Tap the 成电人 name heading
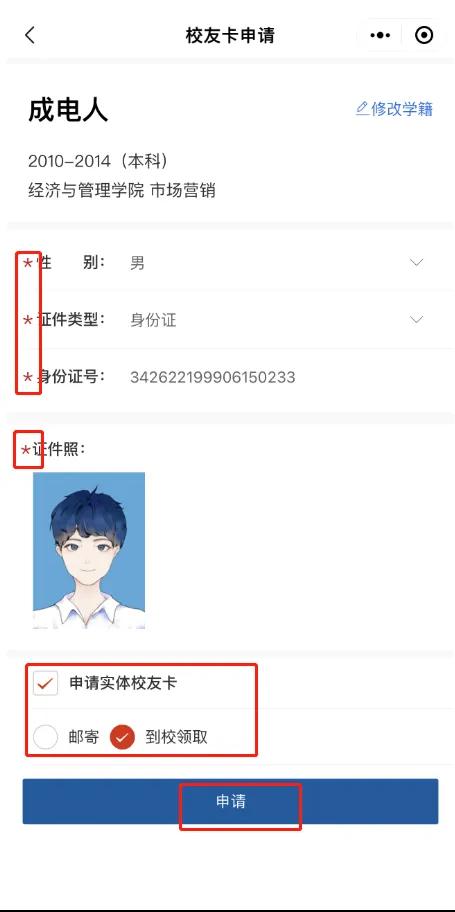 pyautogui.click(x=68, y=110)
